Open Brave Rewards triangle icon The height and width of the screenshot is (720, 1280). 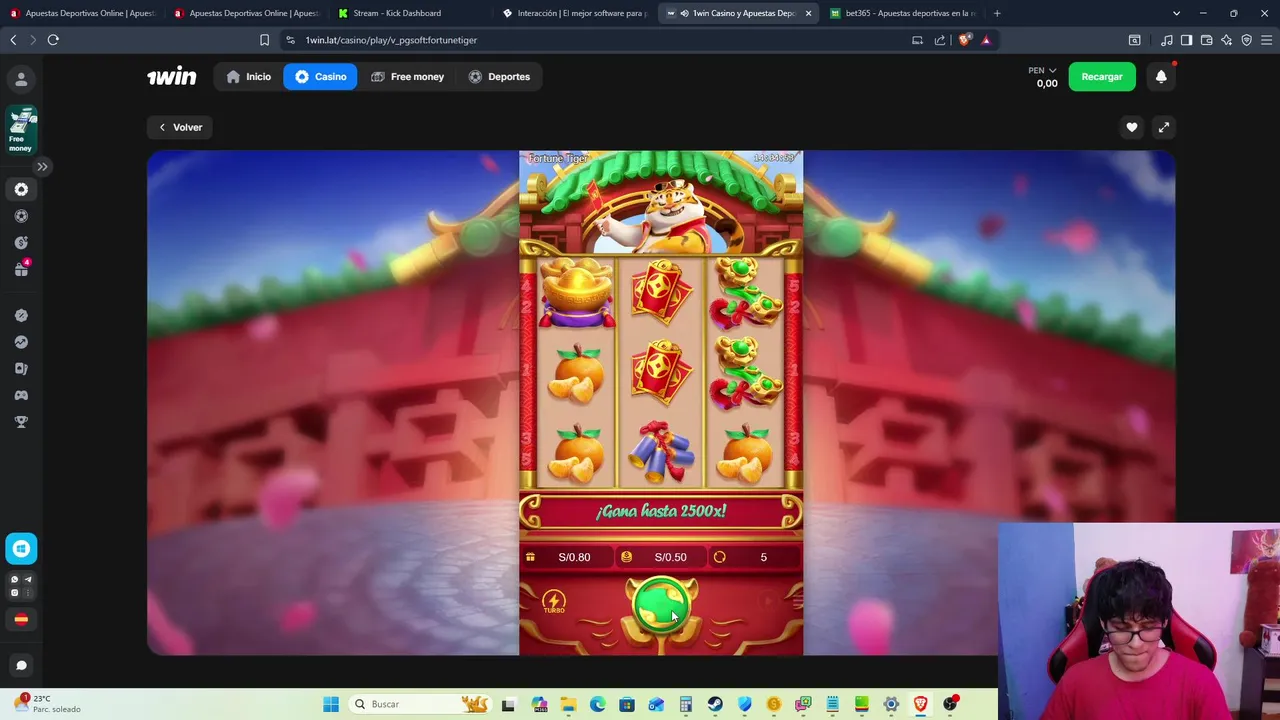pyautogui.click(x=986, y=40)
